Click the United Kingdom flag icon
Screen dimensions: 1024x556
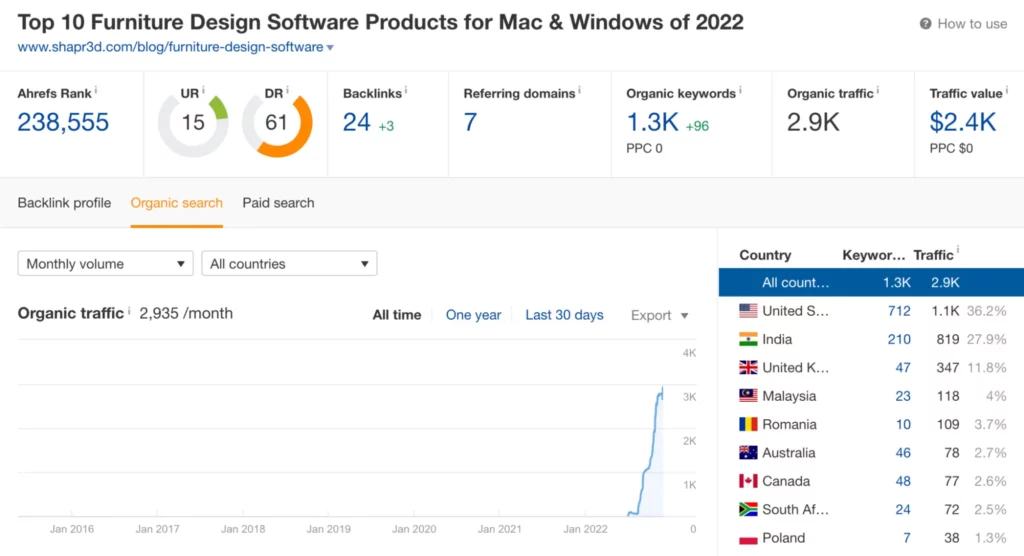coord(748,368)
